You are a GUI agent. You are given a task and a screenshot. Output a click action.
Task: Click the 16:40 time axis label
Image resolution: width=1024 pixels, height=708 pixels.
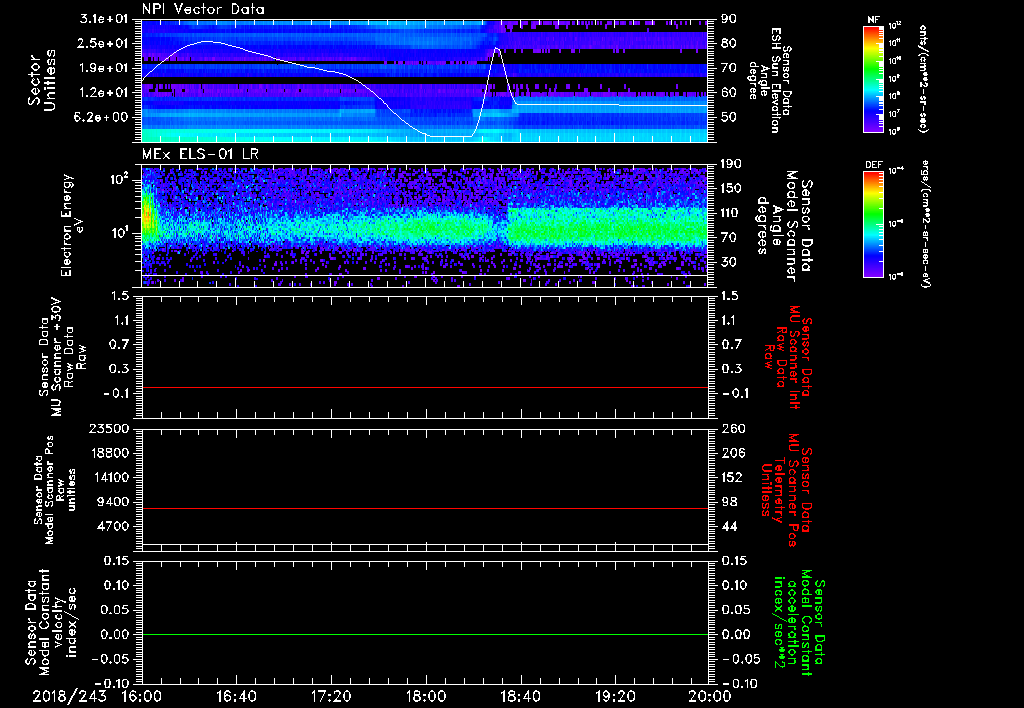pos(236,696)
